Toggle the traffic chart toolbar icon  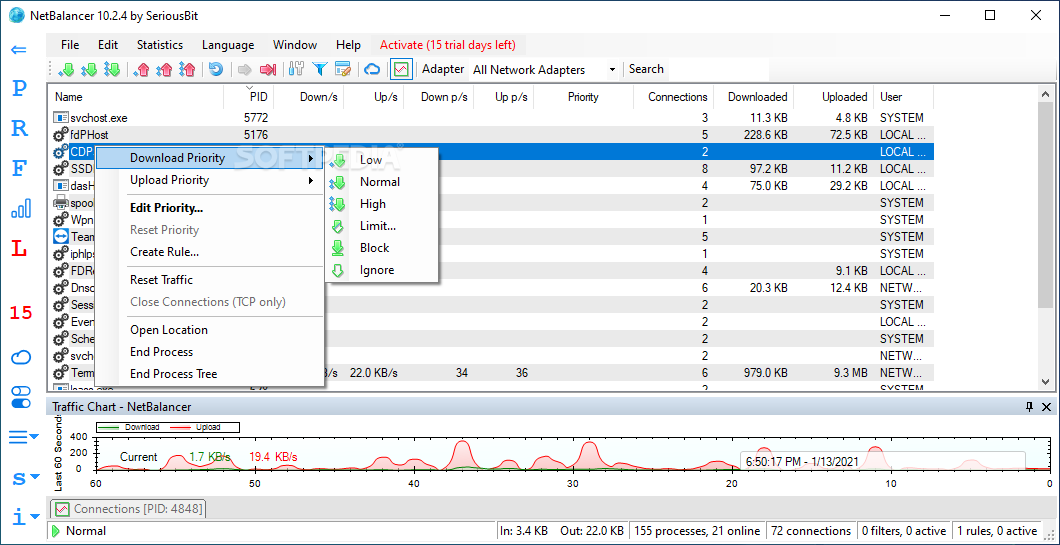pyautogui.click(x=401, y=69)
